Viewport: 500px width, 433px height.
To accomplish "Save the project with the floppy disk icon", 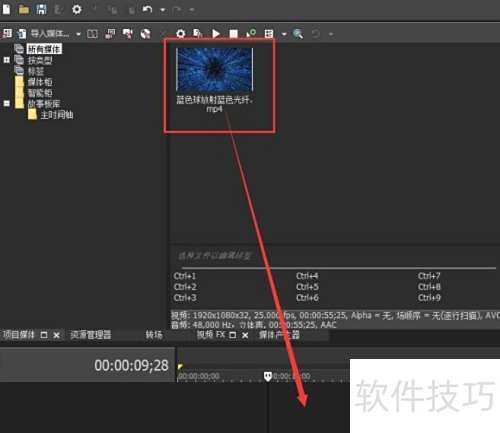I will tap(41, 9).
